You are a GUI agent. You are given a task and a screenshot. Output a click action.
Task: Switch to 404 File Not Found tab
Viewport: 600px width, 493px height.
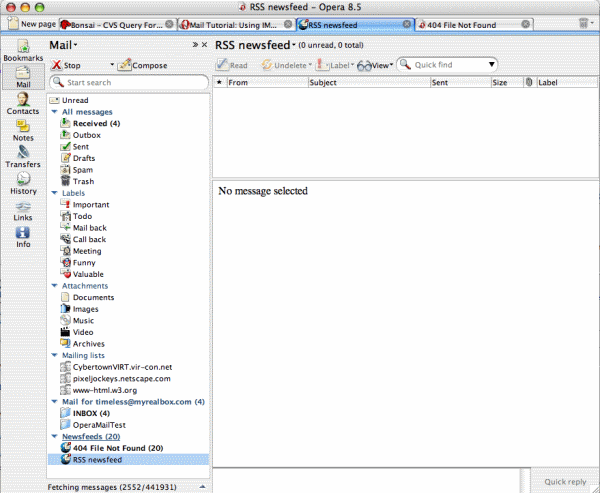474,25
